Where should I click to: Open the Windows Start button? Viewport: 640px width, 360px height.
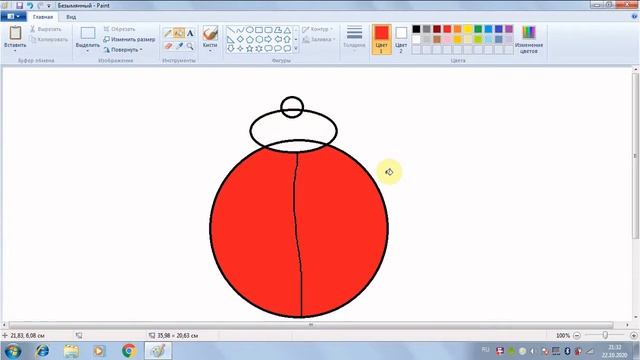coord(13,351)
